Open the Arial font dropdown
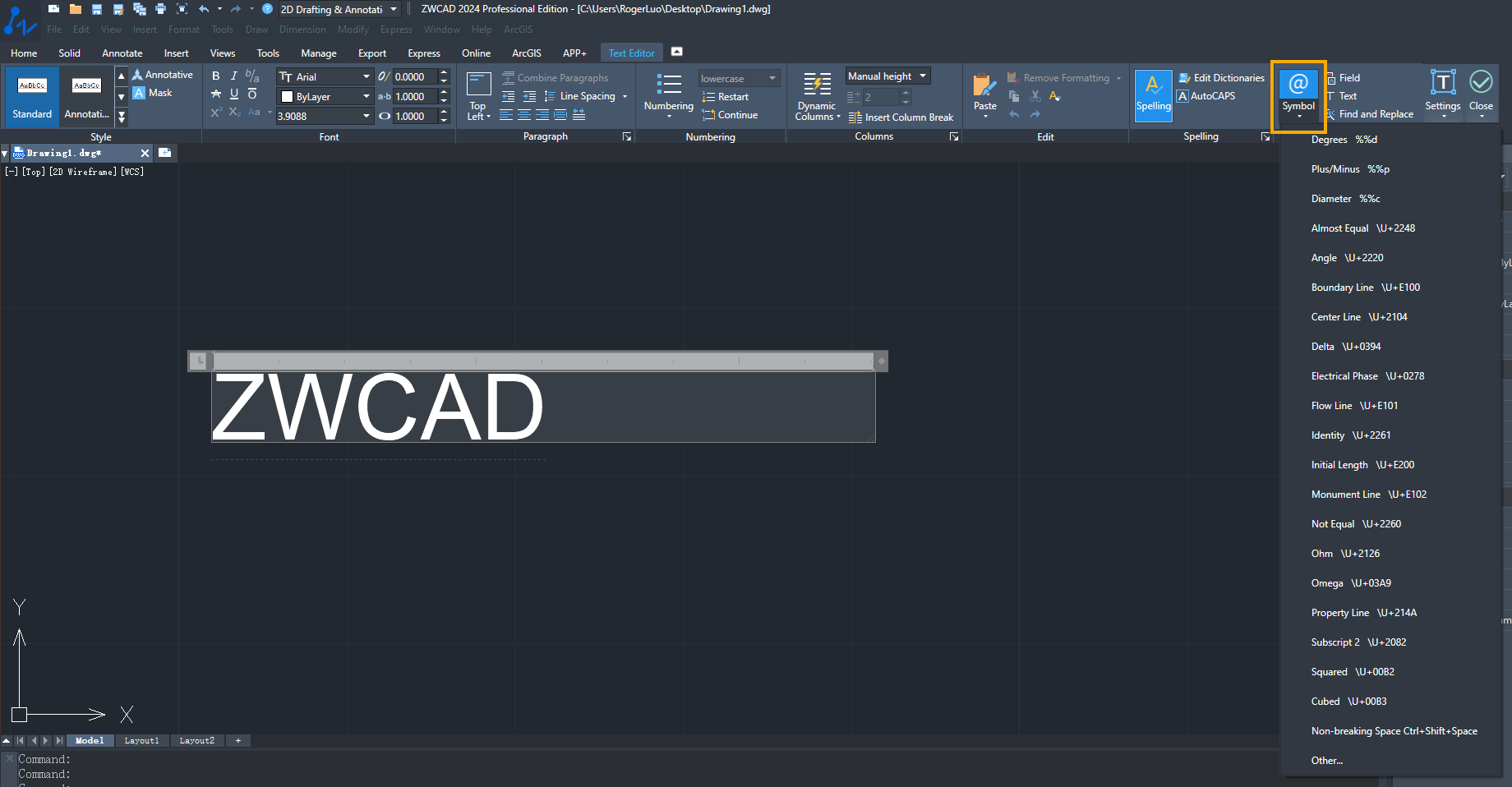The width and height of the screenshot is (1512, 787). coord(366,76)
